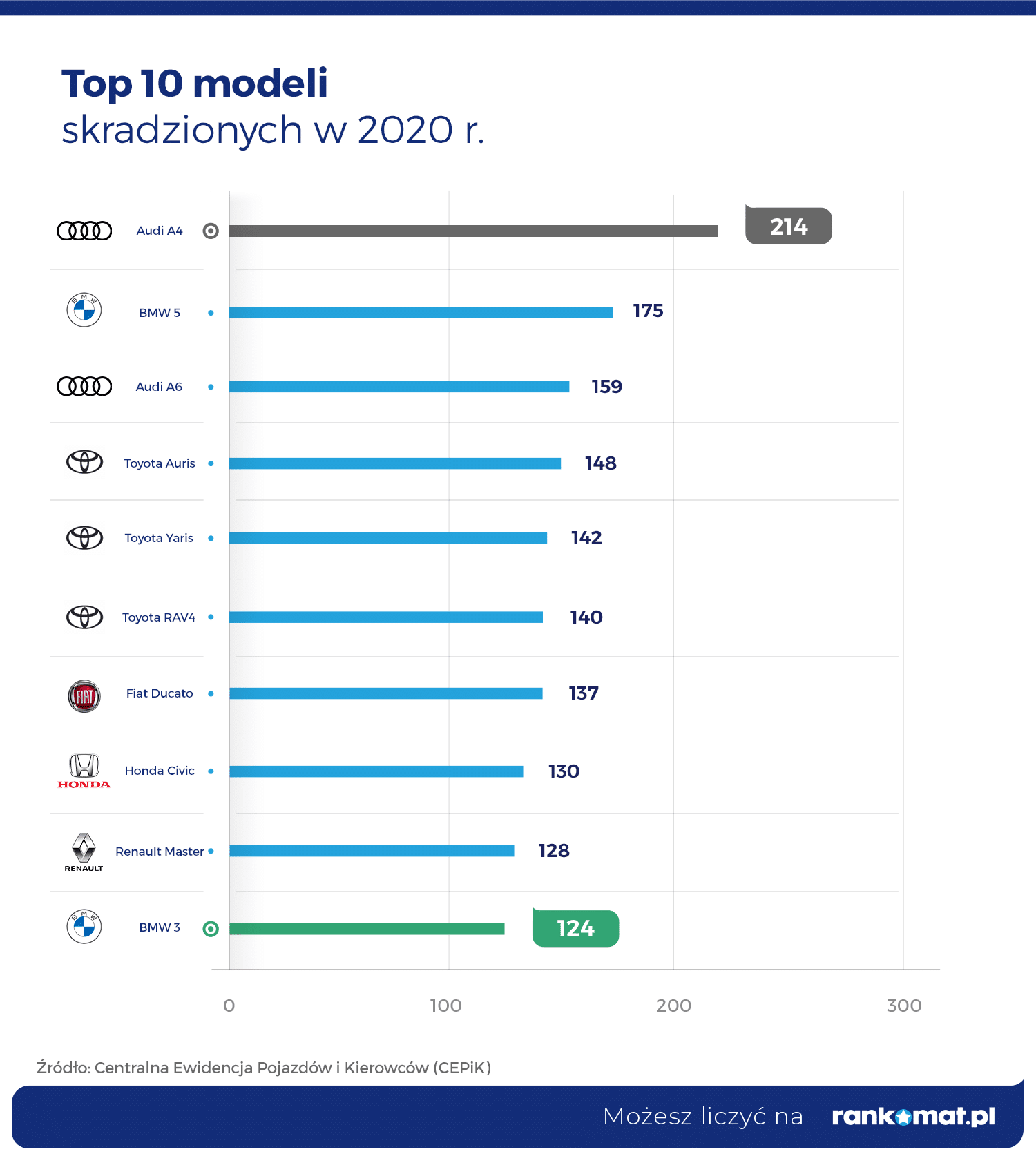This screenshot has height=1163, width=1036.
Task: Click the 200 axis label
Action: point(673,1006)
